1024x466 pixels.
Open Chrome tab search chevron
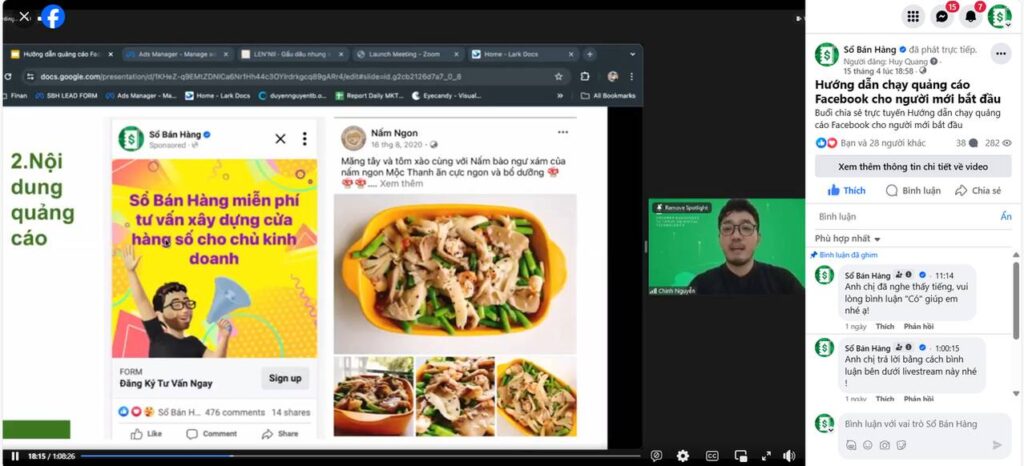[632, 54]
